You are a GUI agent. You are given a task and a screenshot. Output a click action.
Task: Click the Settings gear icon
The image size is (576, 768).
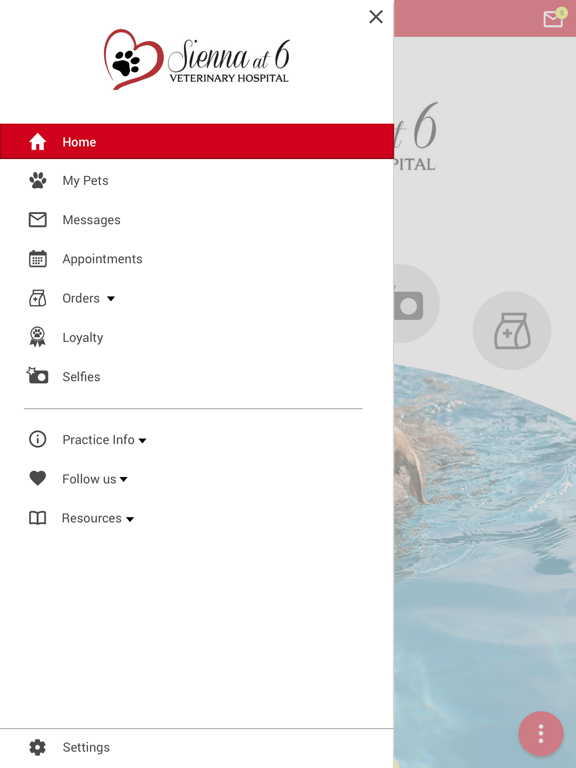[38, 747]
